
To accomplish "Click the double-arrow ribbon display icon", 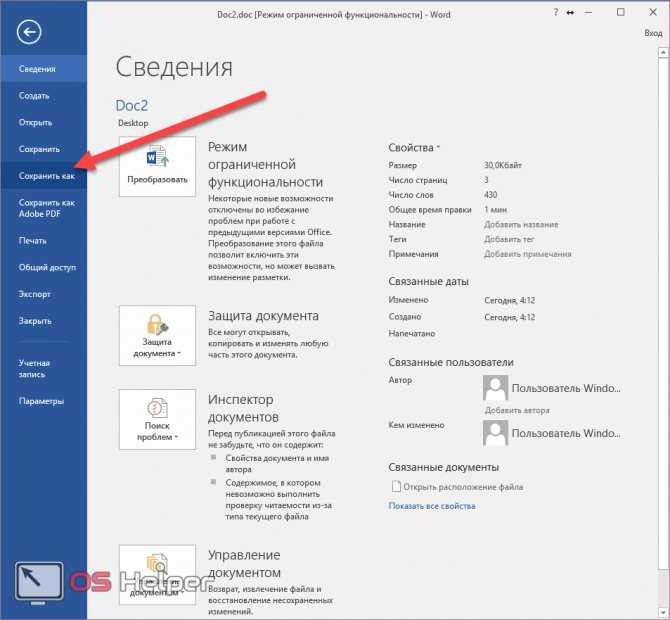I will pos(570,13).
